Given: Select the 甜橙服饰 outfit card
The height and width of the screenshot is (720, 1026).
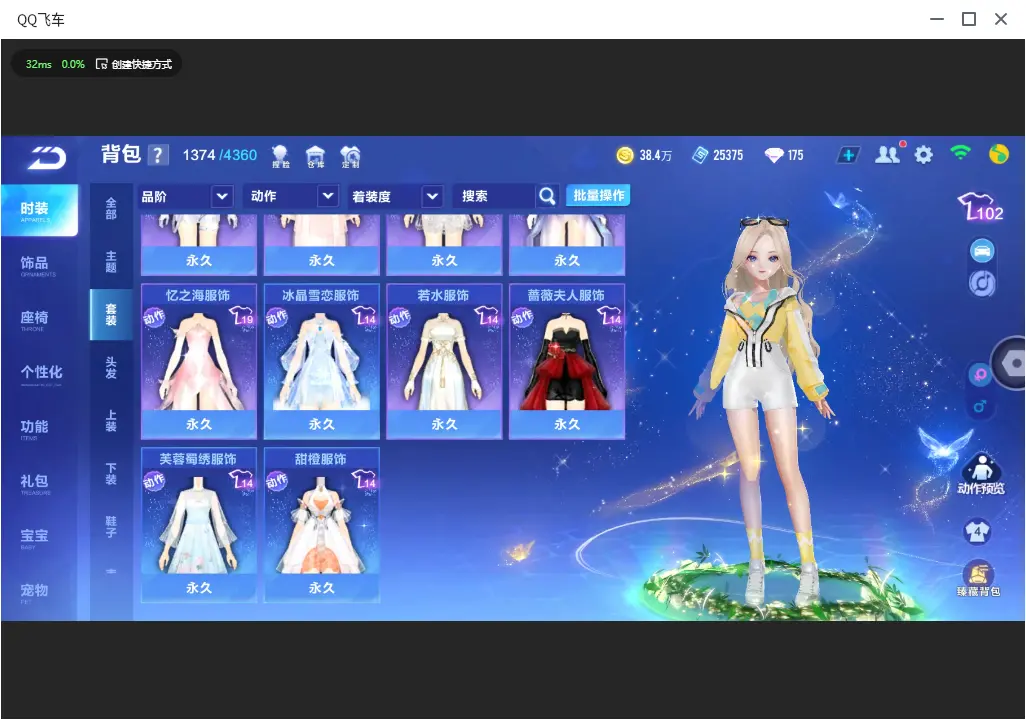Looking at the screenshot, I should 321,524.
